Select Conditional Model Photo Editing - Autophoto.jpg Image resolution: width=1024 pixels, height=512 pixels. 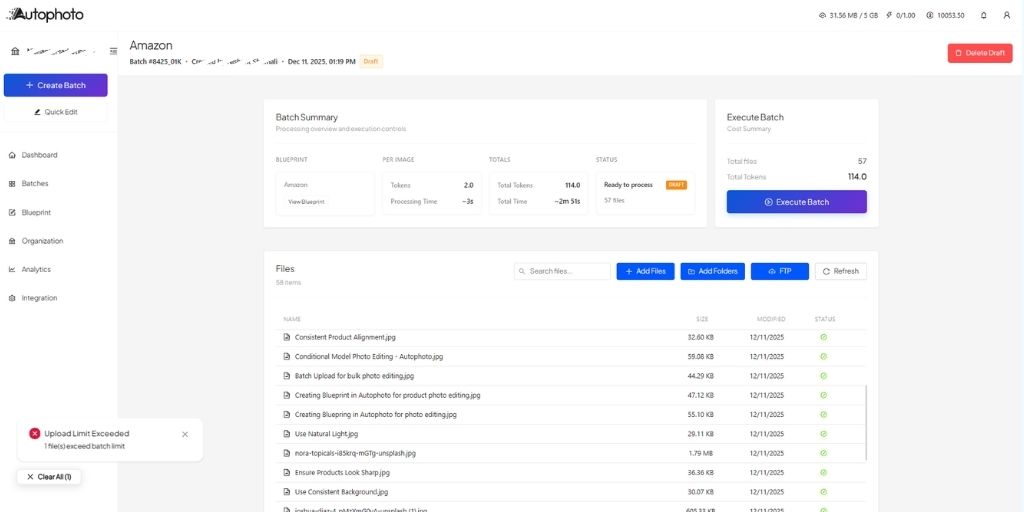[369, 357]
